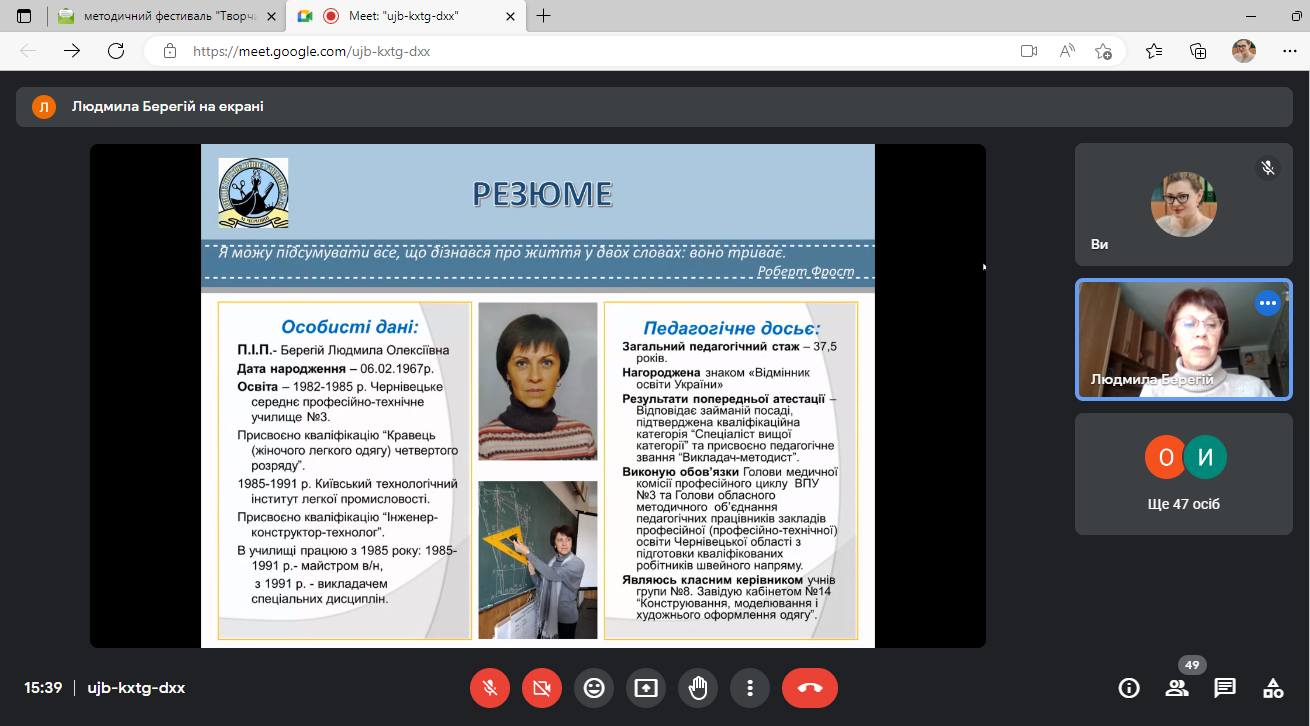Viewport: 1310px width, 726px height.
Task: Click the РЕЗЮМЕ slide heading
Action: pos(543,194)
